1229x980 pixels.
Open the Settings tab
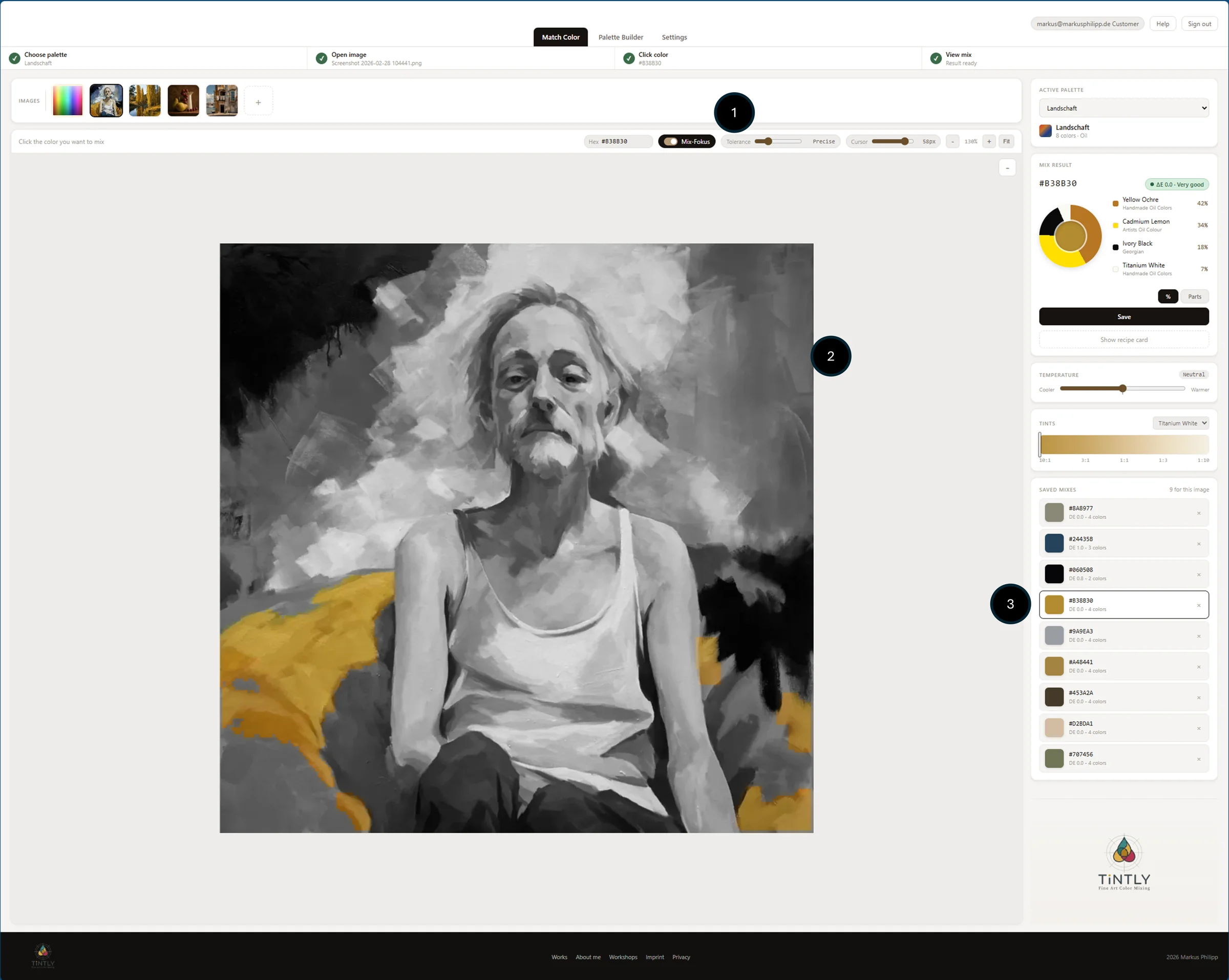[674, 37]
